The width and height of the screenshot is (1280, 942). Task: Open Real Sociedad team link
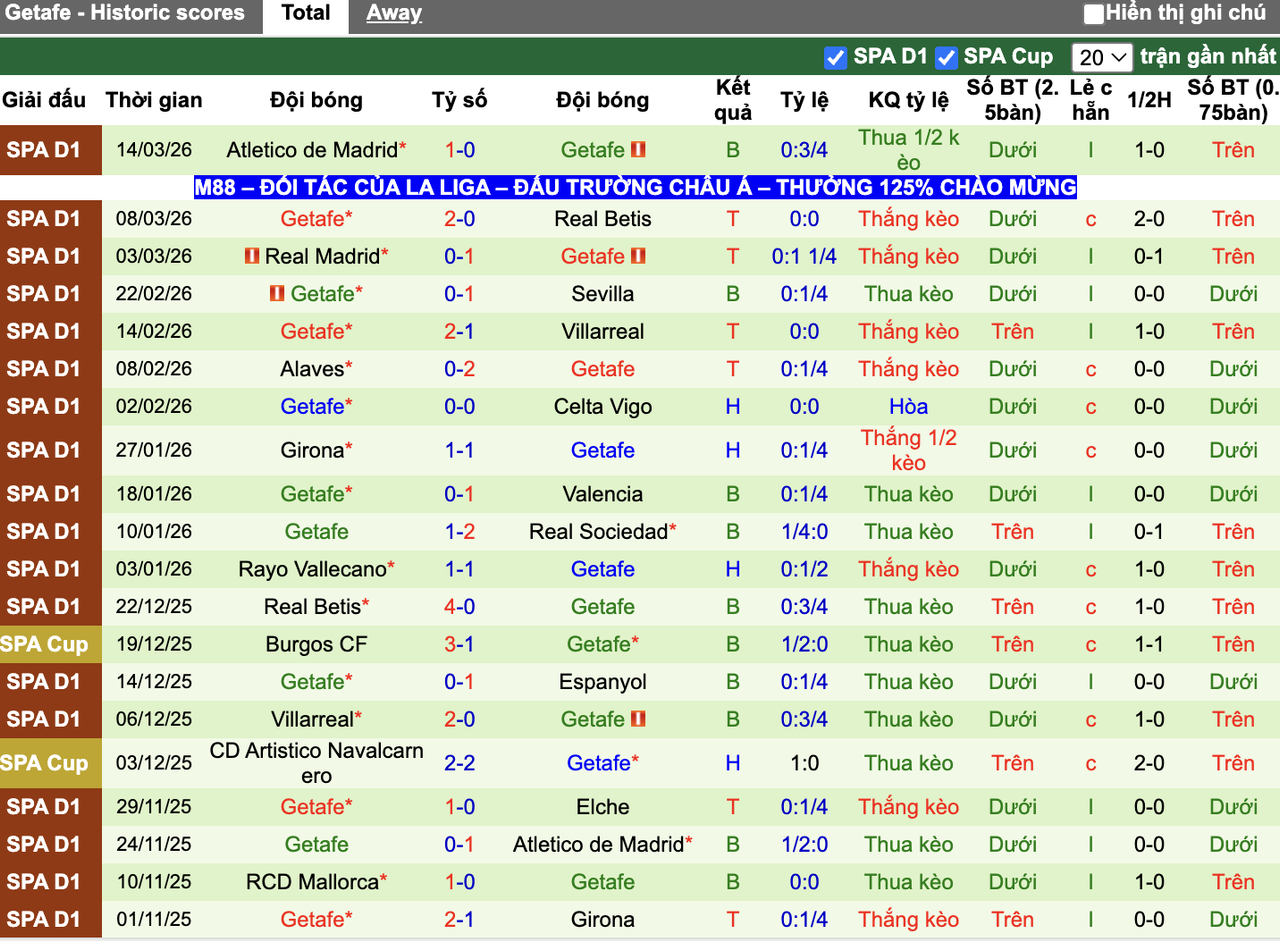[x=598, y=532]
